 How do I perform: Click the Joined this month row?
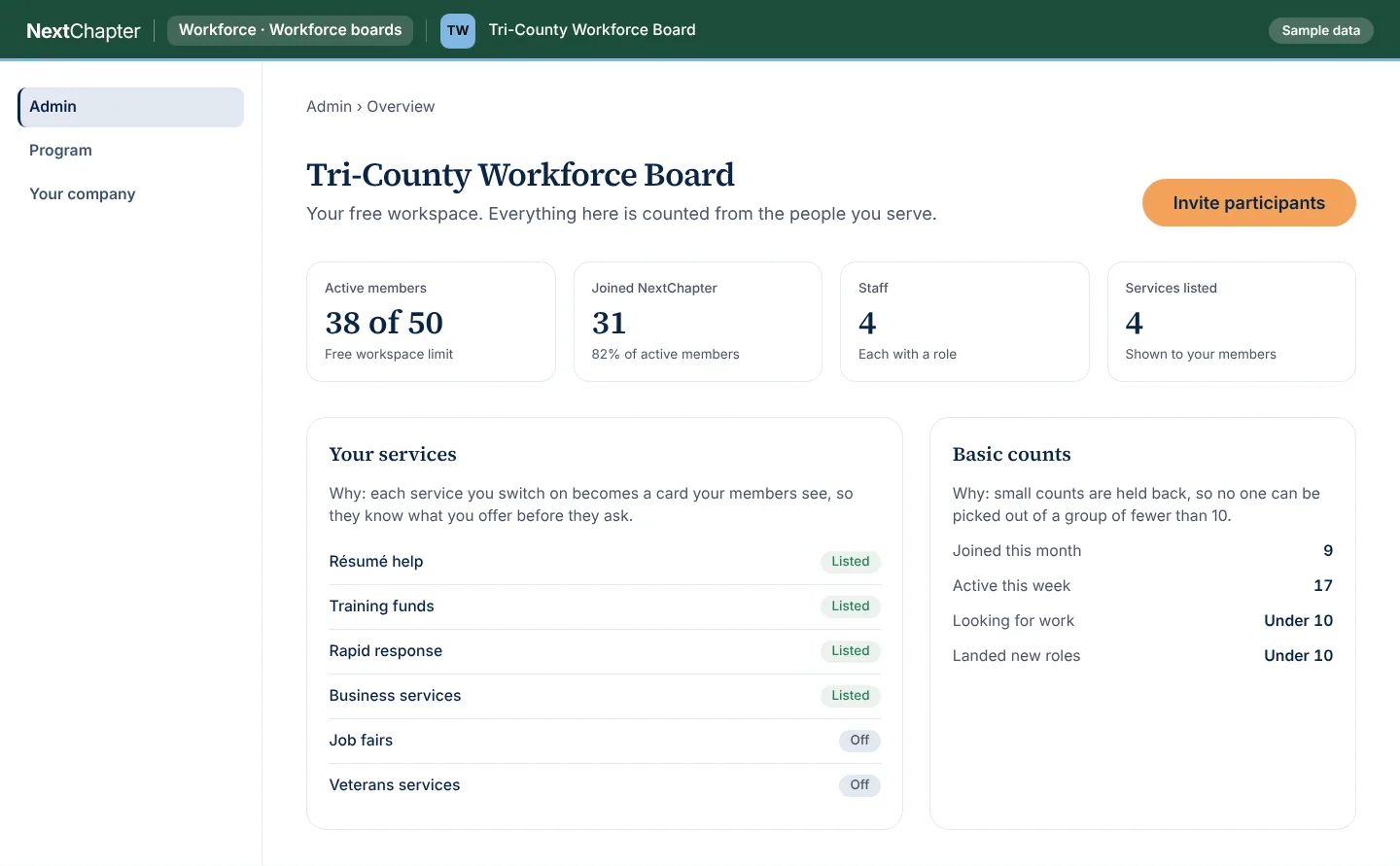tap(1142, 551)
